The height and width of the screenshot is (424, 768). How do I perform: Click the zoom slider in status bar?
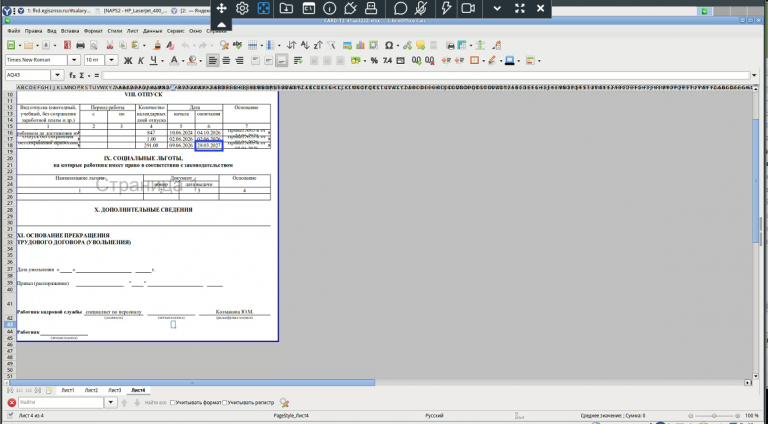714,416
